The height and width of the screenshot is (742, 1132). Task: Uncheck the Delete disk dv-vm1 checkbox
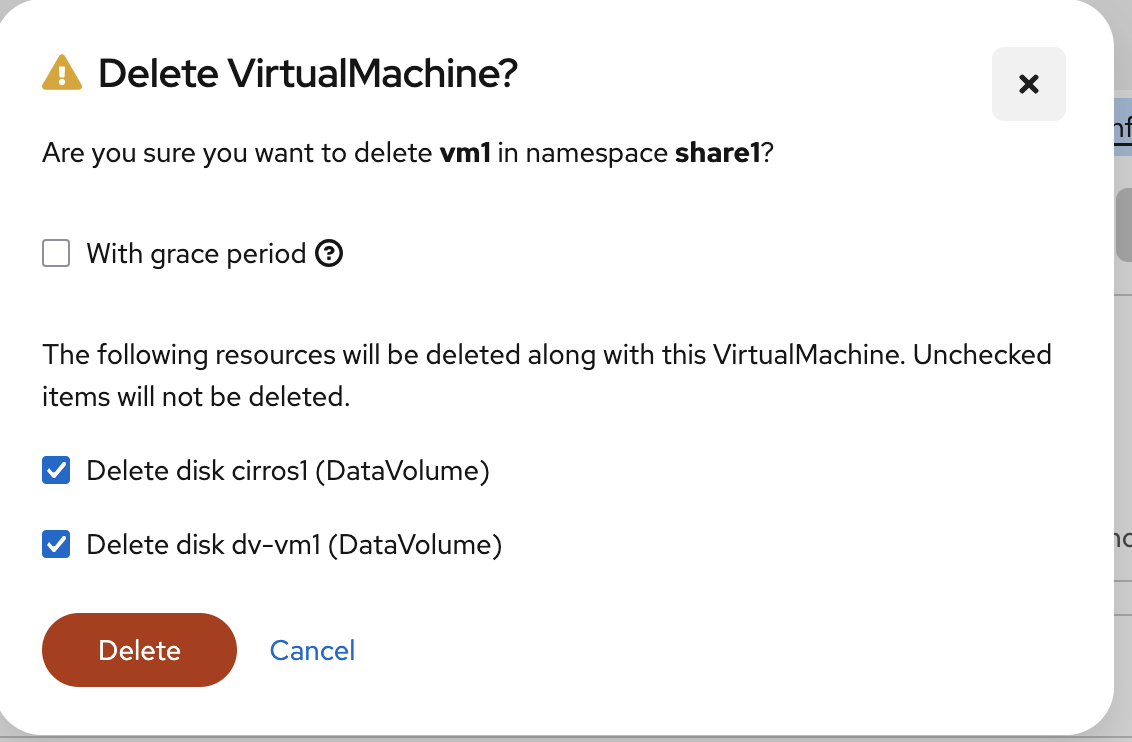[56, 545]
